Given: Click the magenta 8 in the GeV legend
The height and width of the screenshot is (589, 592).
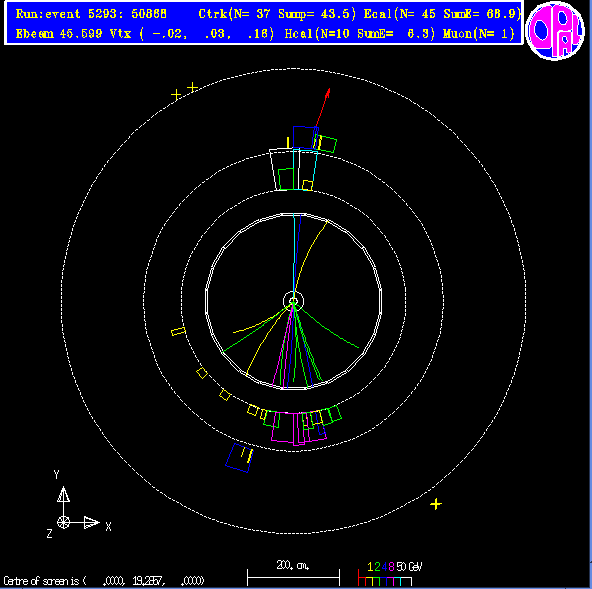Looking at the screenshot, I should pyautogui.click(x=391, y=566).
